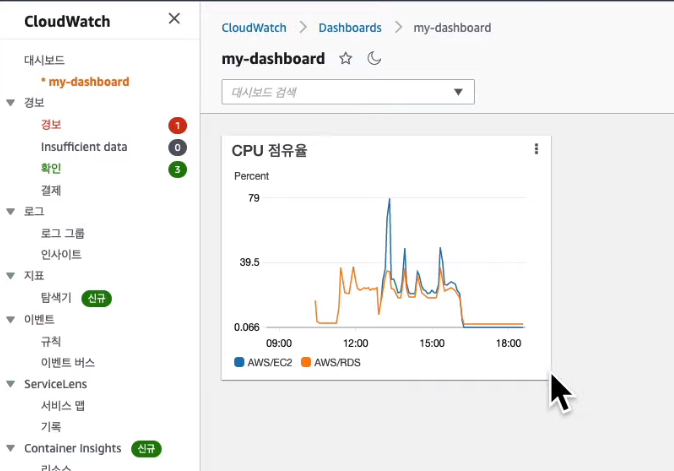The height and width of the screenshot is (471, 674).
Task: Click the highest EC2 spike on the chart
Action: [x=389, y=199]
